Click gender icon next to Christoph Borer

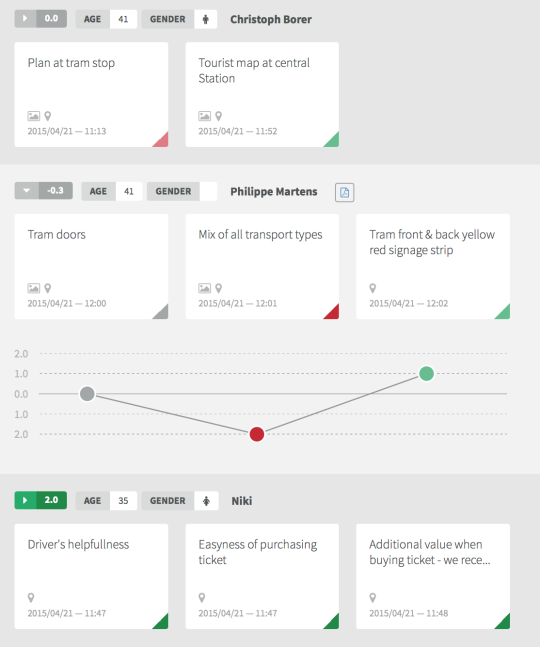click(205, 19)
